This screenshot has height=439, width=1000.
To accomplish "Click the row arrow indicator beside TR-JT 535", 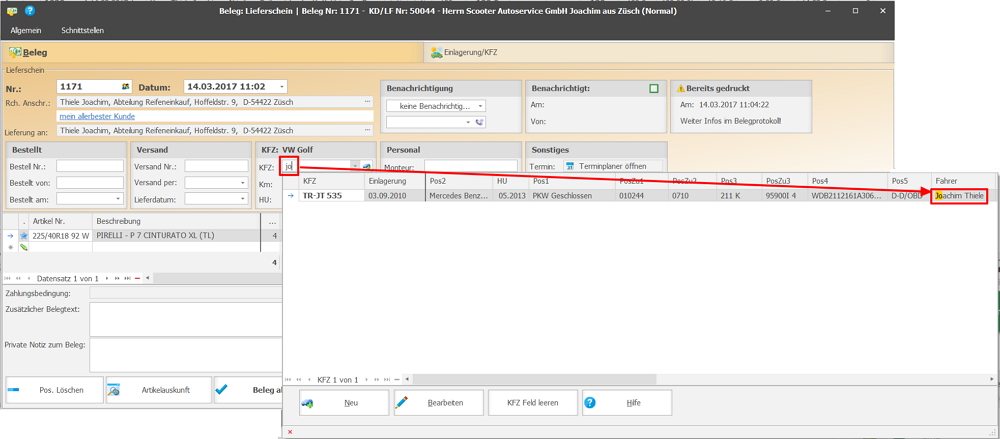I will pos(290,195).
